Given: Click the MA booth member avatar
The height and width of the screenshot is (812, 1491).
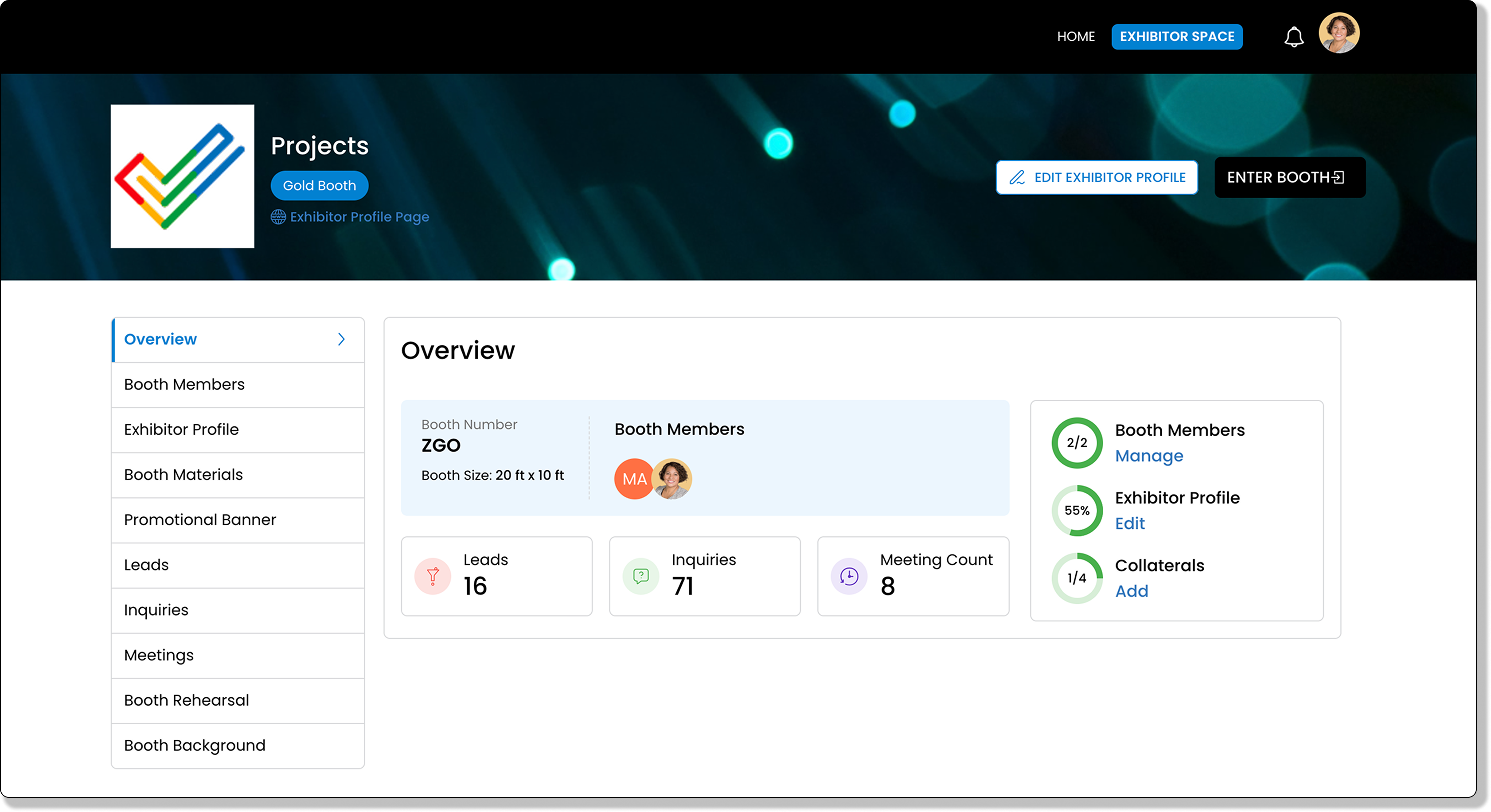Looking at the screenshot, I should [x=633, y=479].
